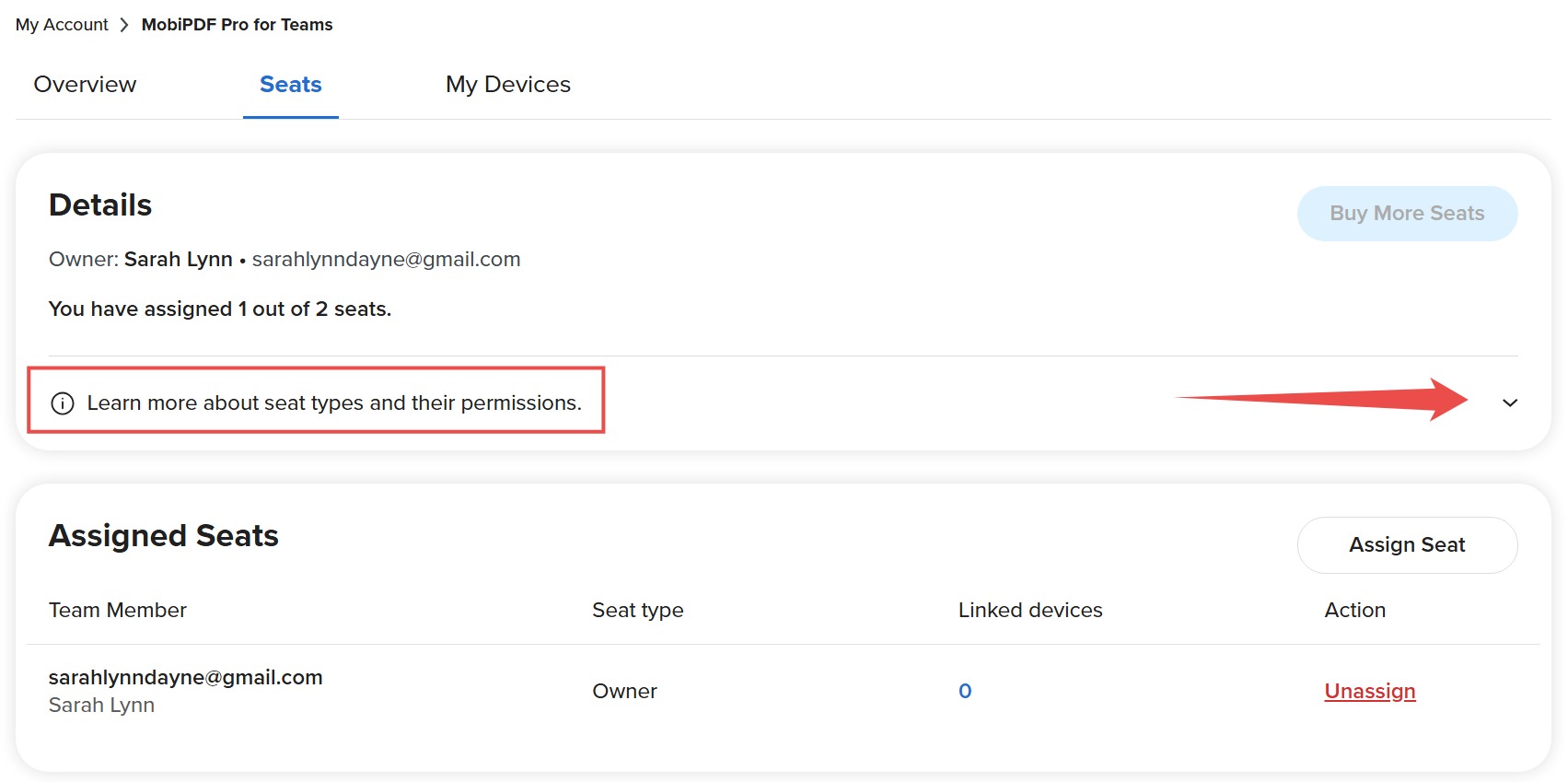
Task: Click the Linked devices column header
Action: coord(1029,610)
